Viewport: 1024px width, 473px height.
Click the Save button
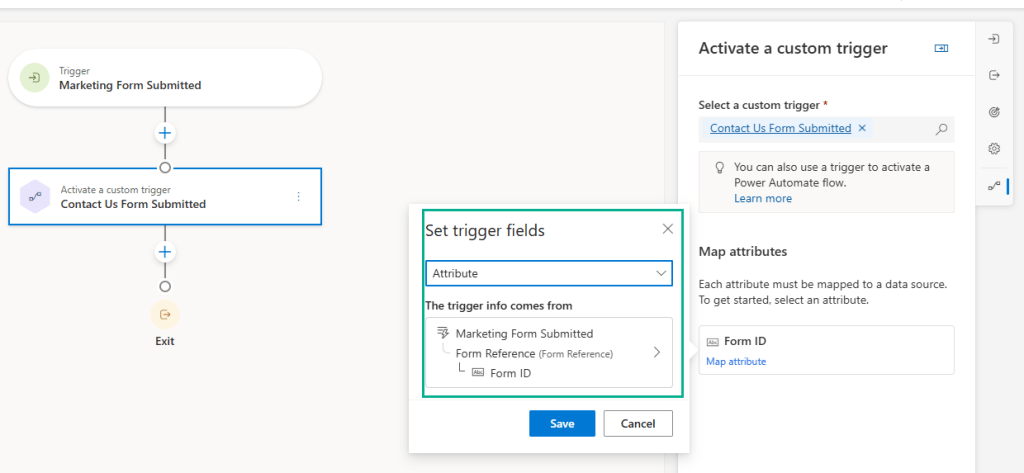click(562, 424)
